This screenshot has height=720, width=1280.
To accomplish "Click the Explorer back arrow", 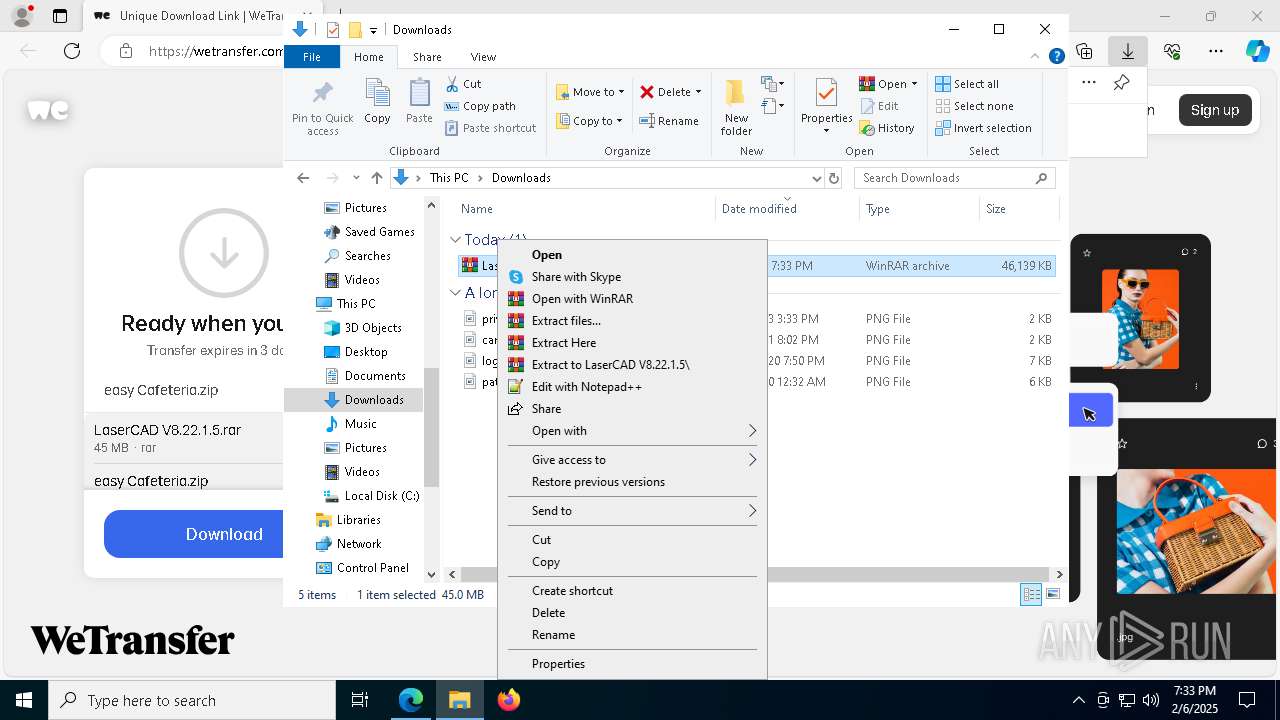I will click(x=303, y=178).
